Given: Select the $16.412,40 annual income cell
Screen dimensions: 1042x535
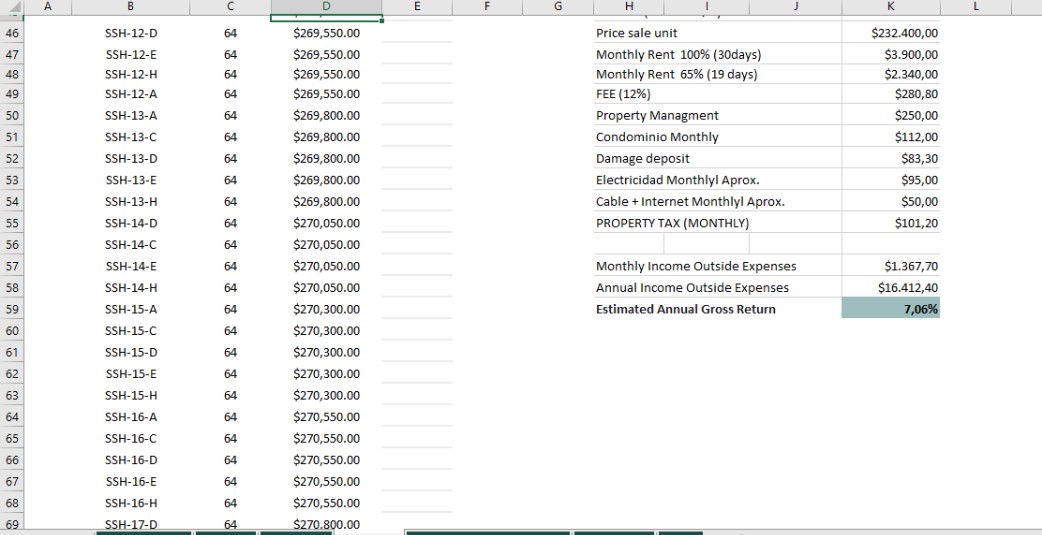Looking at the screenshot, I should (890, 288).
